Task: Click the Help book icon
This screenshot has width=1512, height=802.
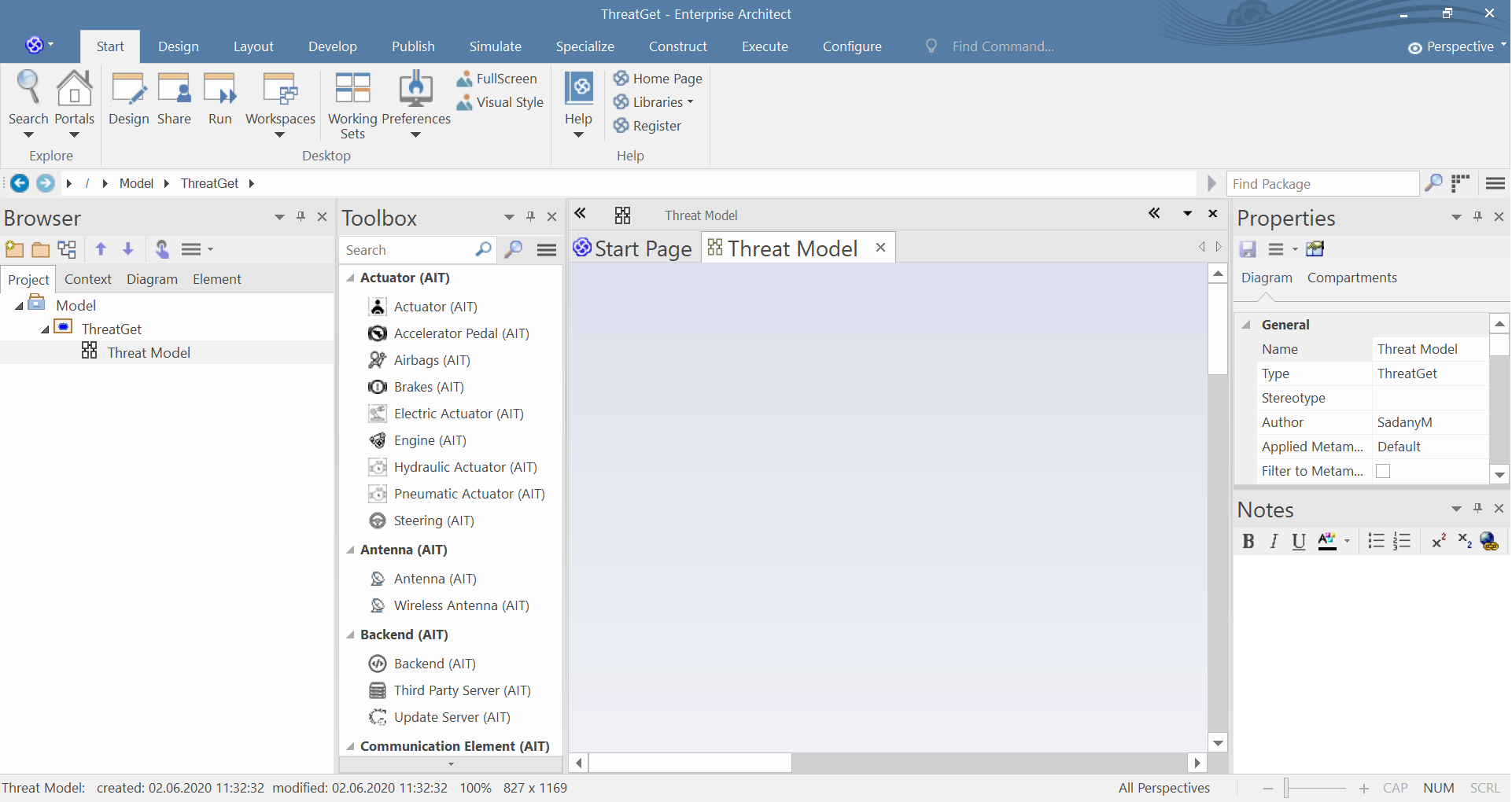Action: click(x=579, y=88)
